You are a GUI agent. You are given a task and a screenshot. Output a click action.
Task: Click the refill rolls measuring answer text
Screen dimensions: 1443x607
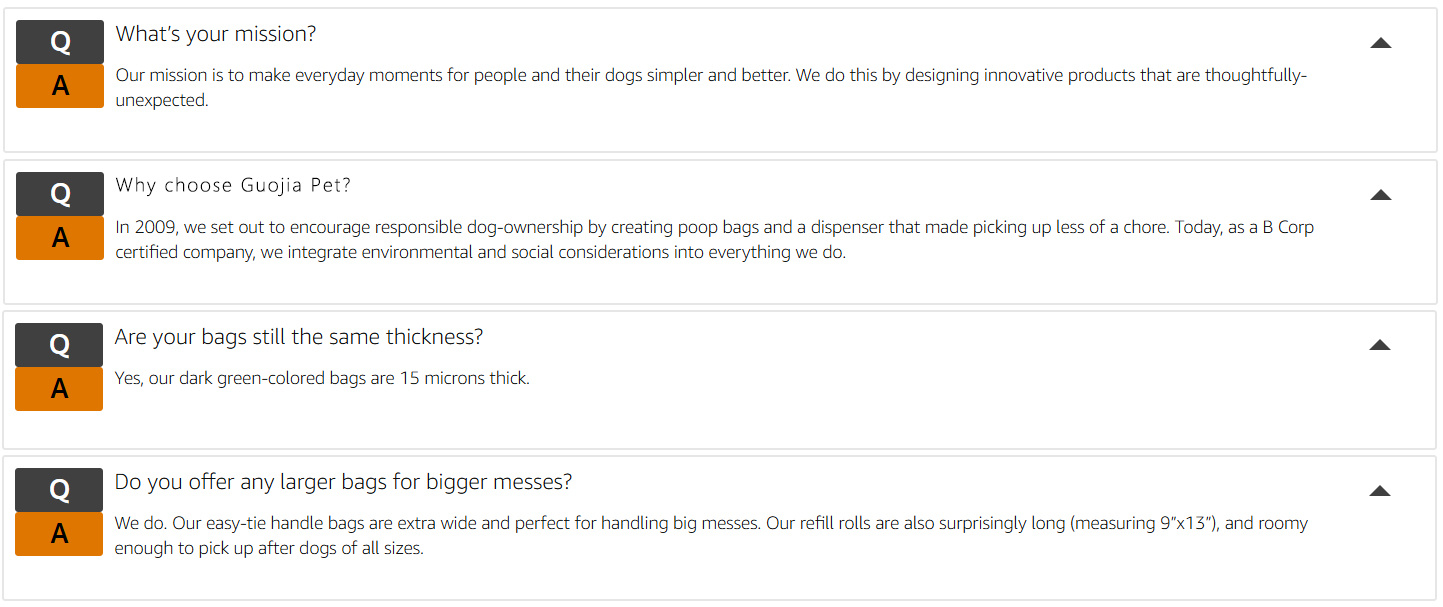point(711,536)
